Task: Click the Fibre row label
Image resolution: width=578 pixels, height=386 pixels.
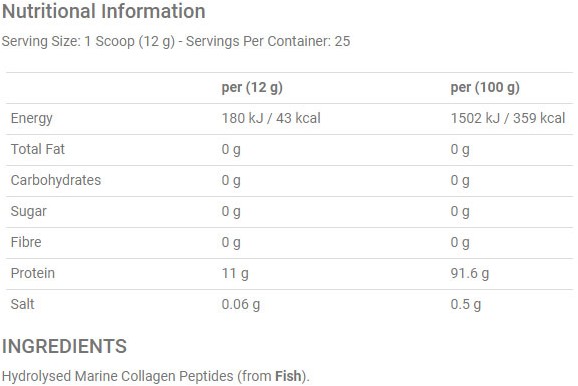Action: pos(26,242)
